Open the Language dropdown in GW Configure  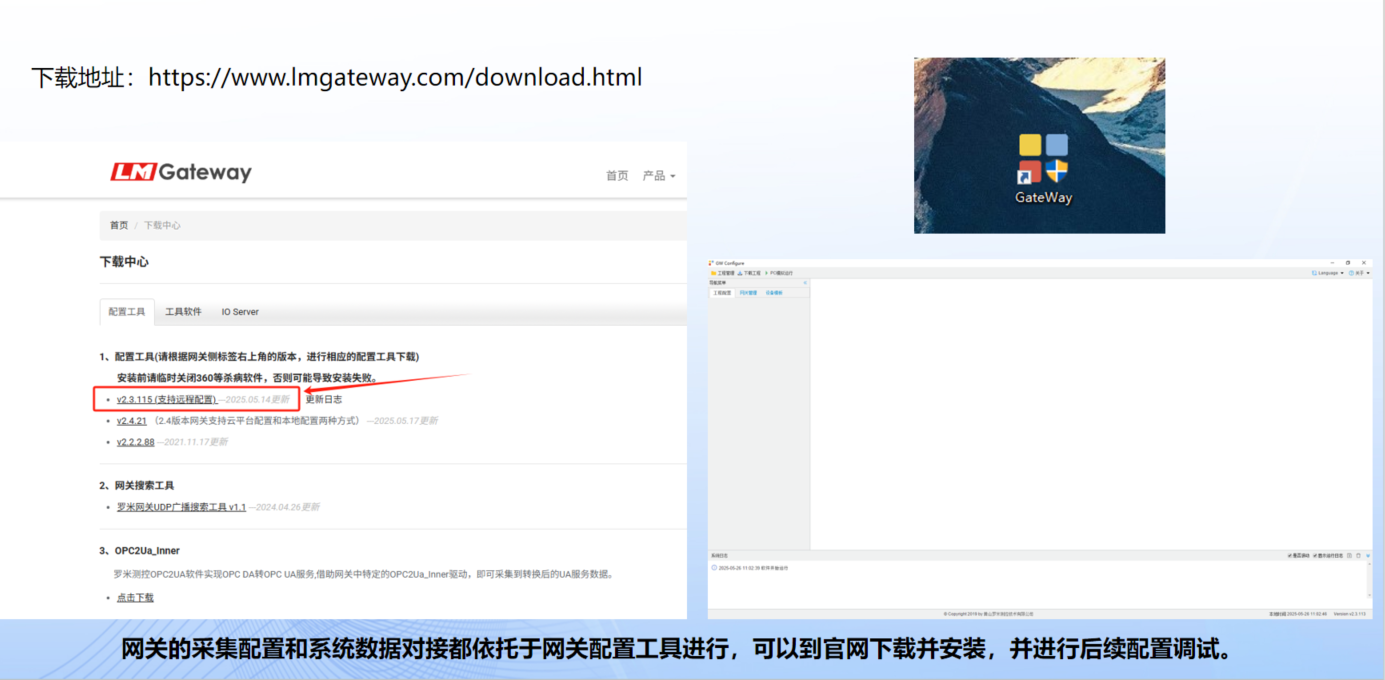tap(1328, 273)
